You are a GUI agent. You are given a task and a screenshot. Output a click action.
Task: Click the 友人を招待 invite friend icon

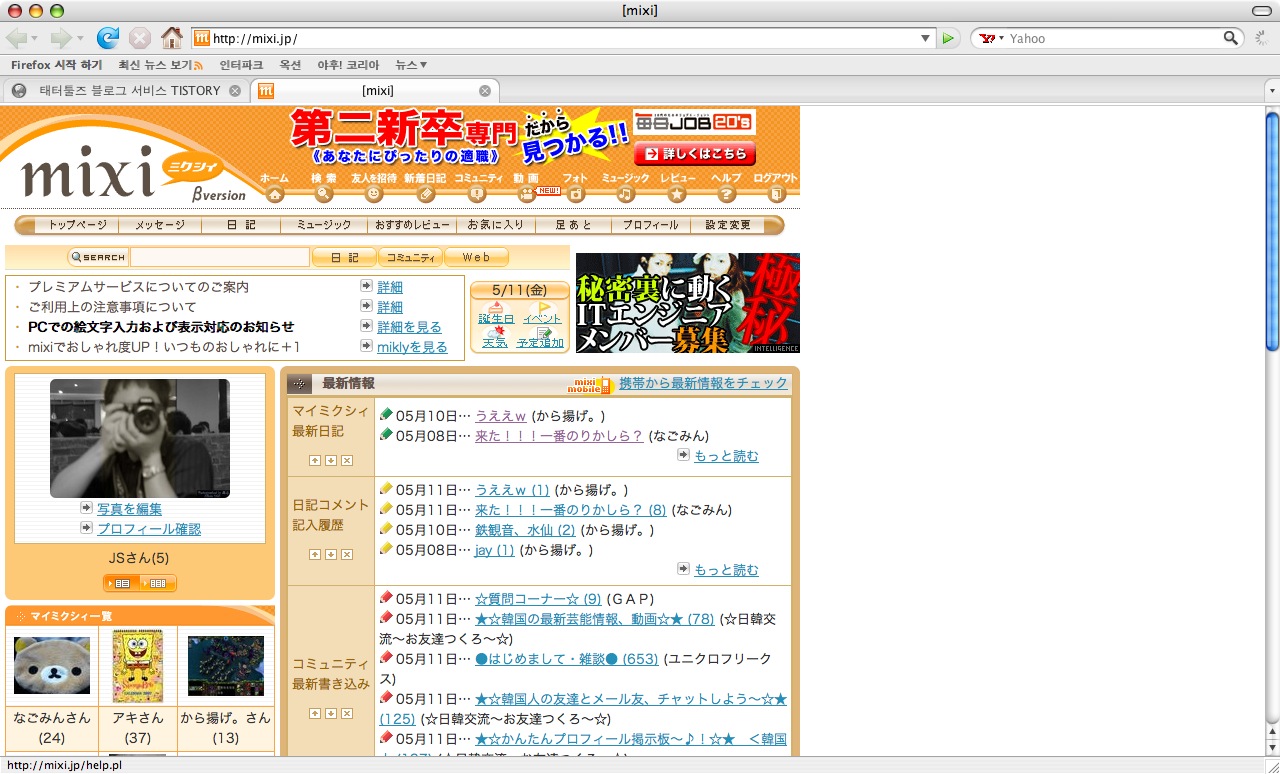tap(375, 194)
